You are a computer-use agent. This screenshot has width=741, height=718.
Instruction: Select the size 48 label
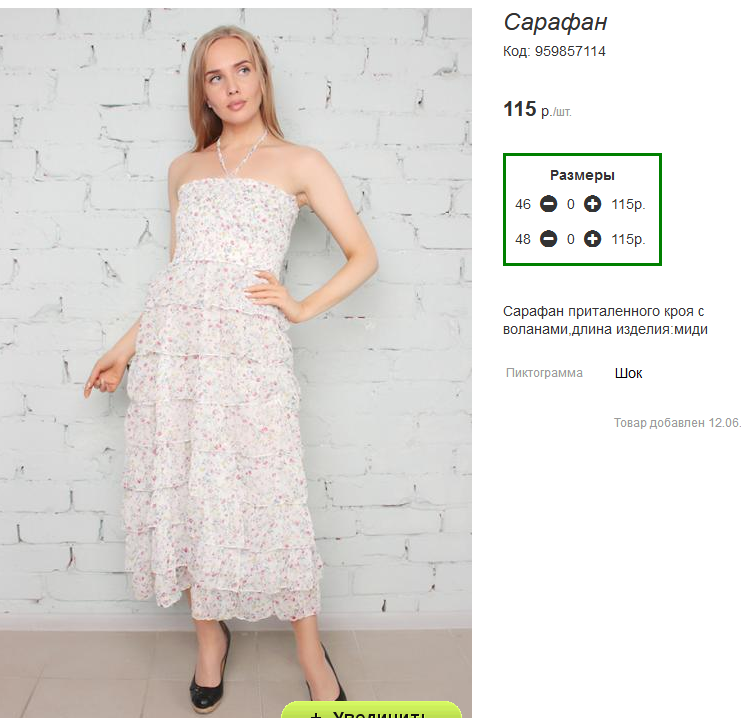pyautogui.click(x=523, y=239)
